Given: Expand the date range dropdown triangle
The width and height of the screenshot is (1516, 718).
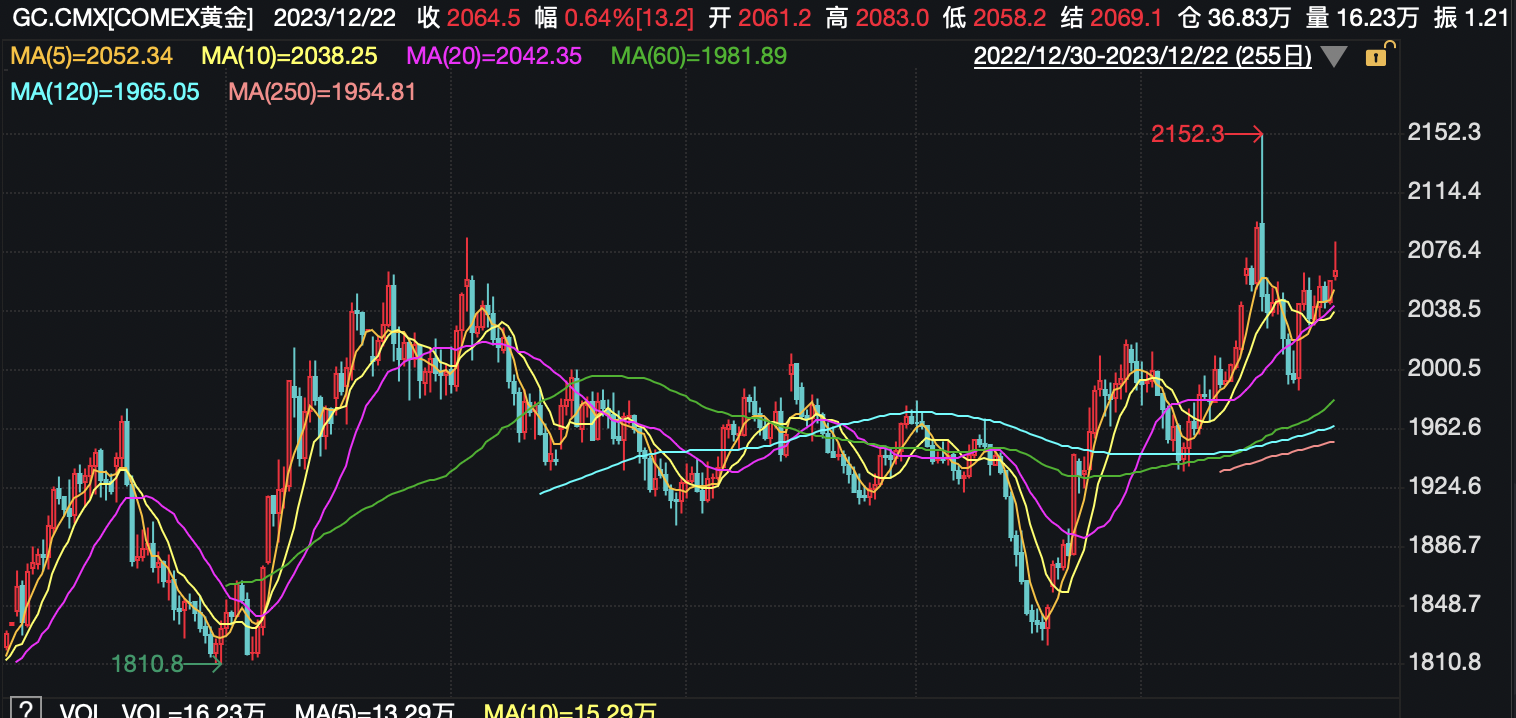Looking at the screenshot, I should pyautogui.click(x=1334, y=57).
